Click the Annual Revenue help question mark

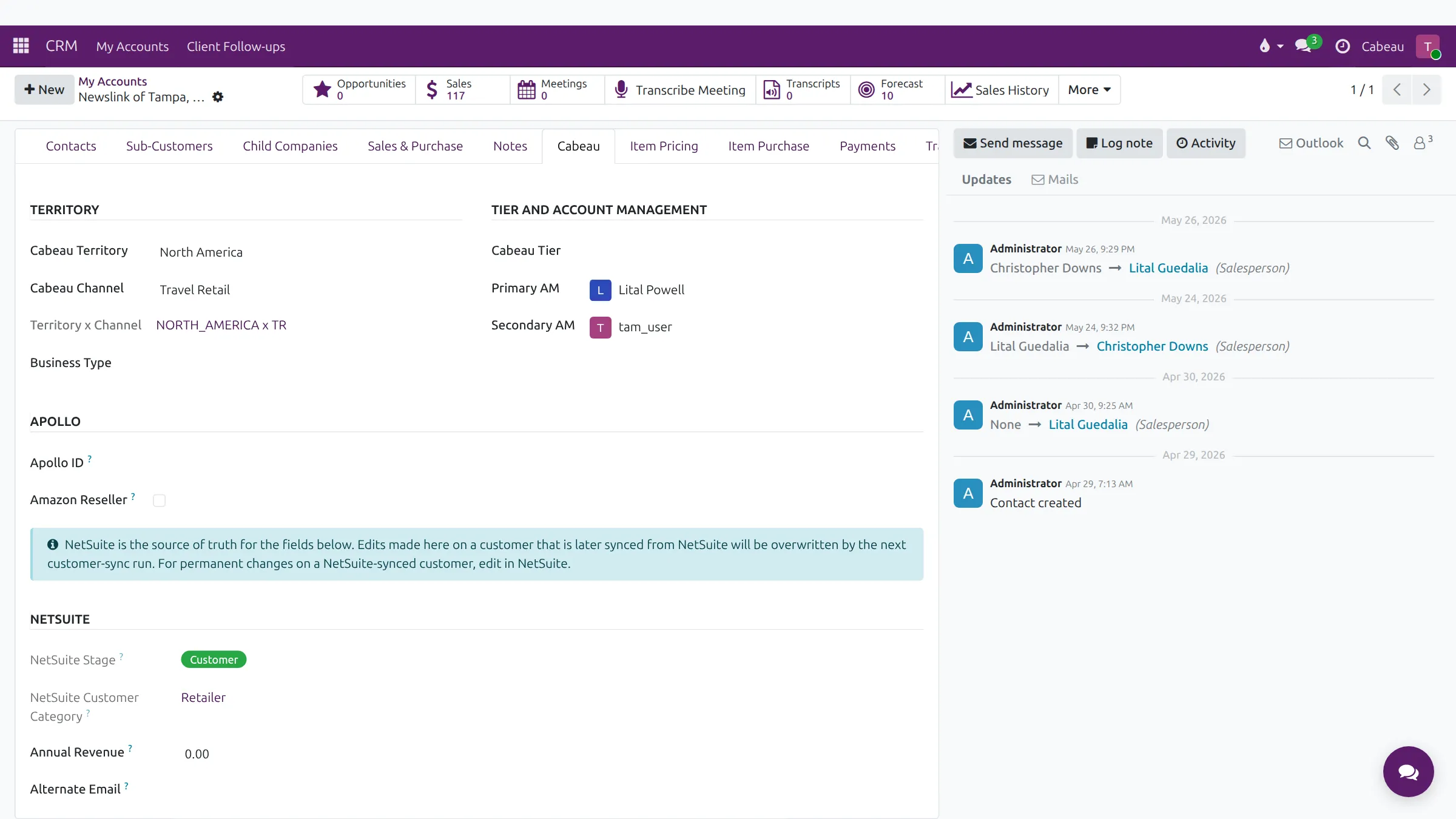pyautogui.click(x=130, y=749)
